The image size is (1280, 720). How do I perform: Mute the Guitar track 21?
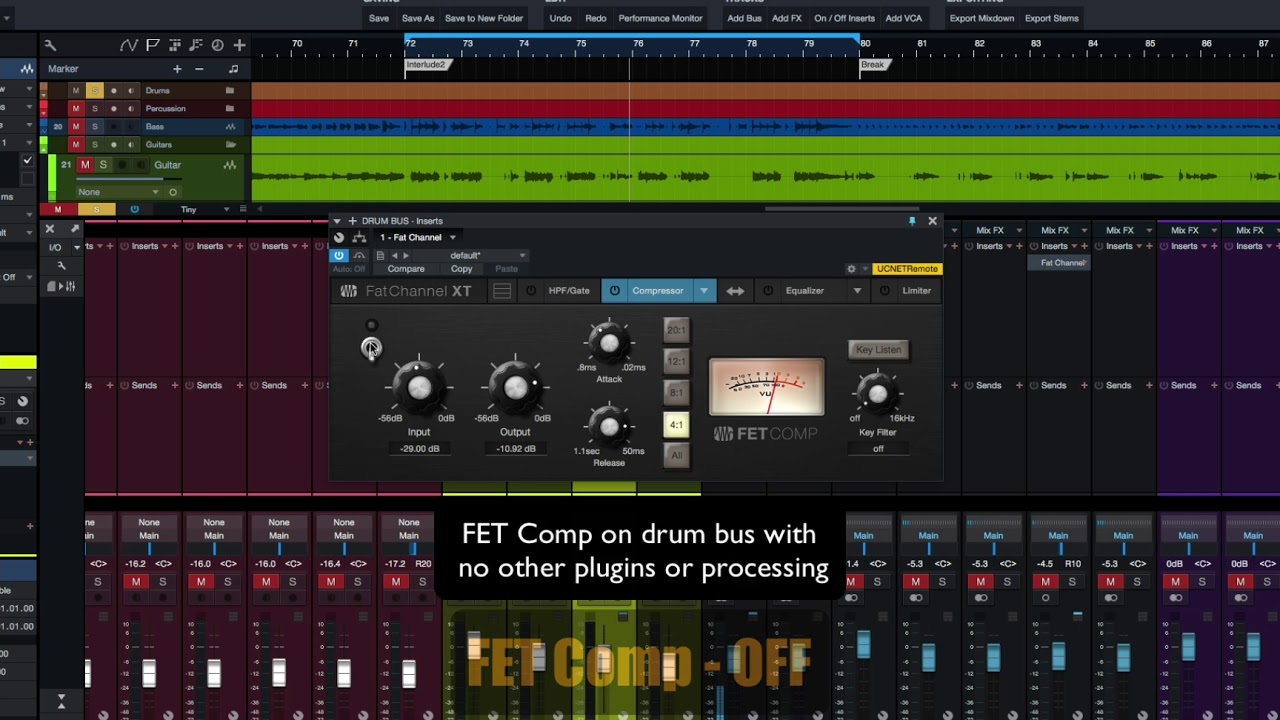coord(85,165)
